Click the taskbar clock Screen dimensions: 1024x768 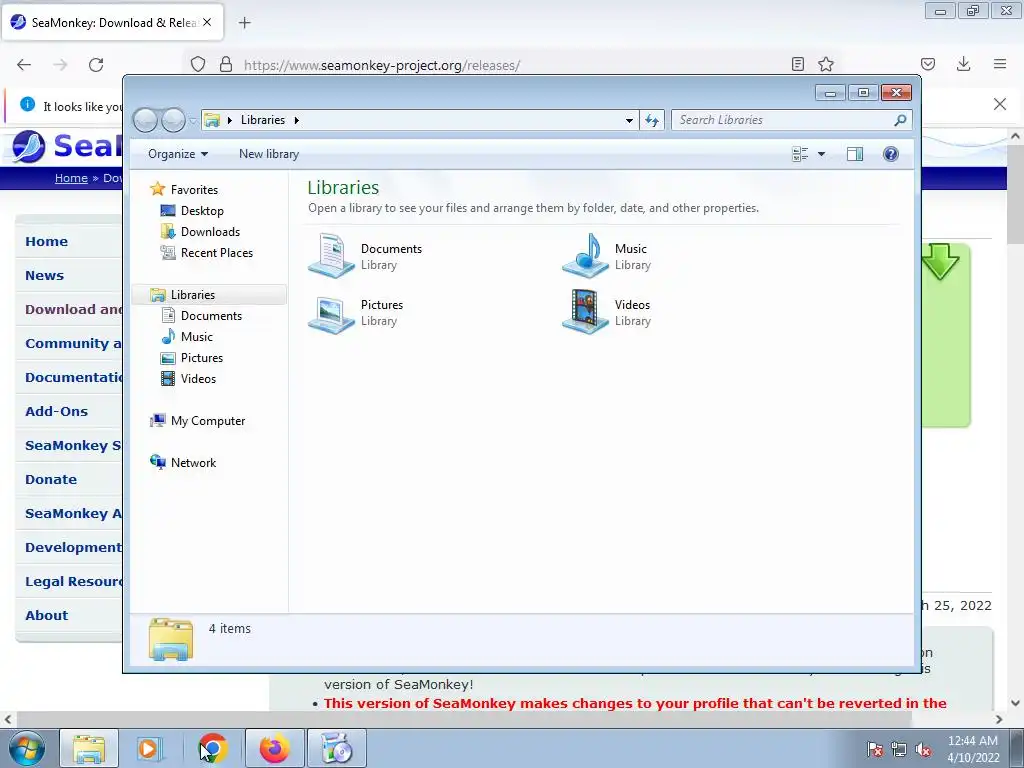[973, 749]
